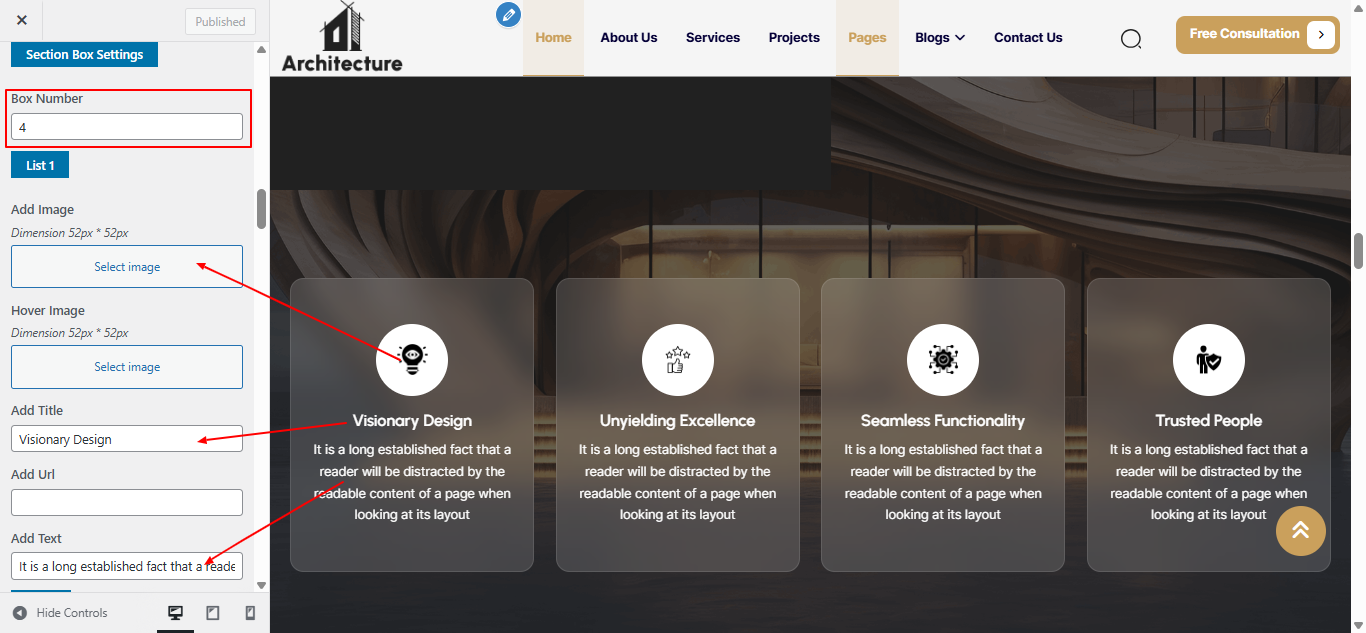The image size is (1366, 633).
Task: Click the Architecture logo
Action: click(341, 36)
